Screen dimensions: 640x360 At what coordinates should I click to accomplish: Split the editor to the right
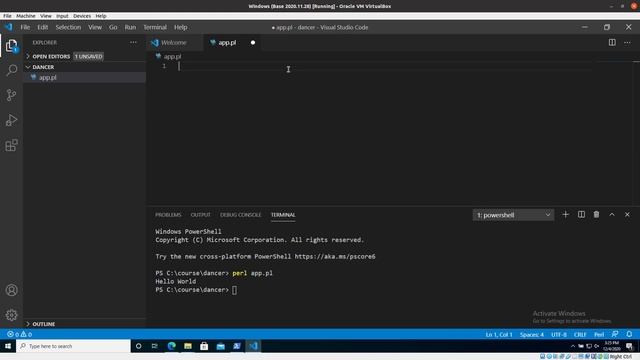(x=612, y=42)
